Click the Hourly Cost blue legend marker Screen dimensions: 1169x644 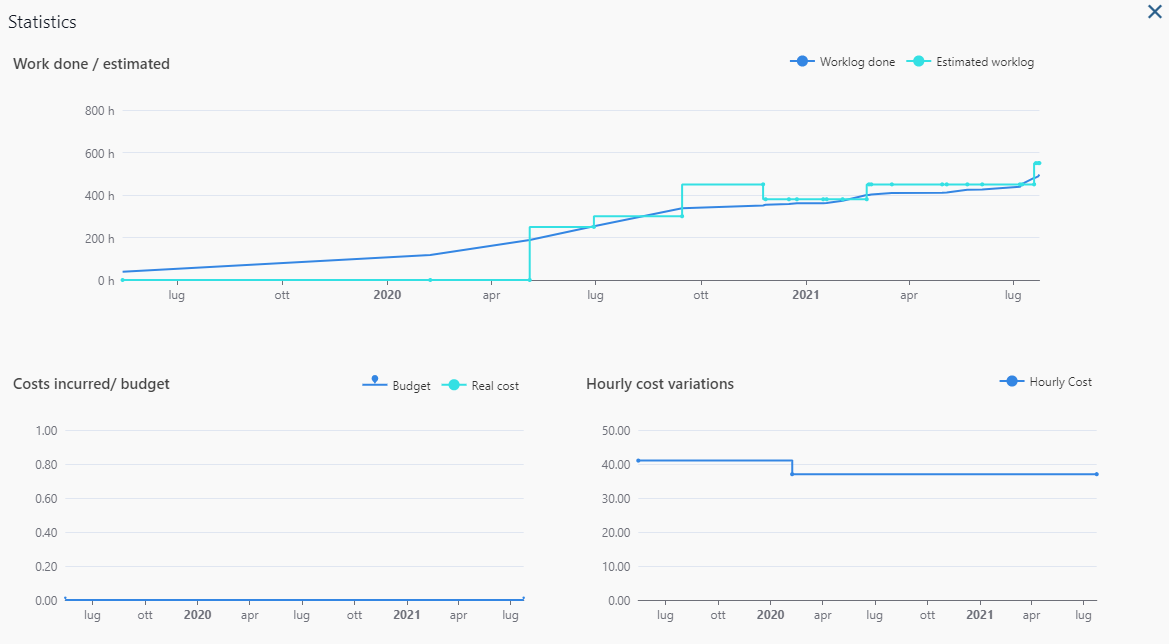pos(1012,382)
